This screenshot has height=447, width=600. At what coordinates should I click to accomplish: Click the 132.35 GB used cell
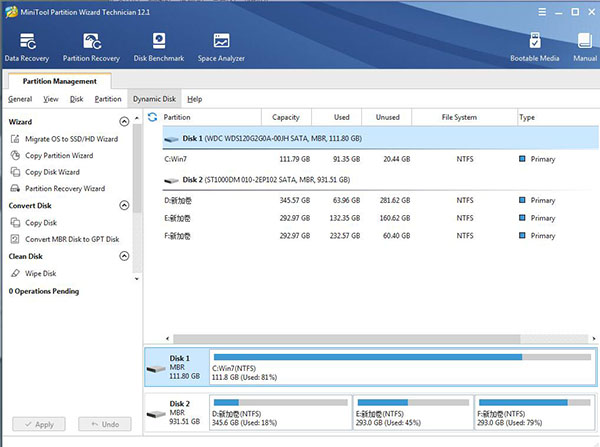[345, 218]
